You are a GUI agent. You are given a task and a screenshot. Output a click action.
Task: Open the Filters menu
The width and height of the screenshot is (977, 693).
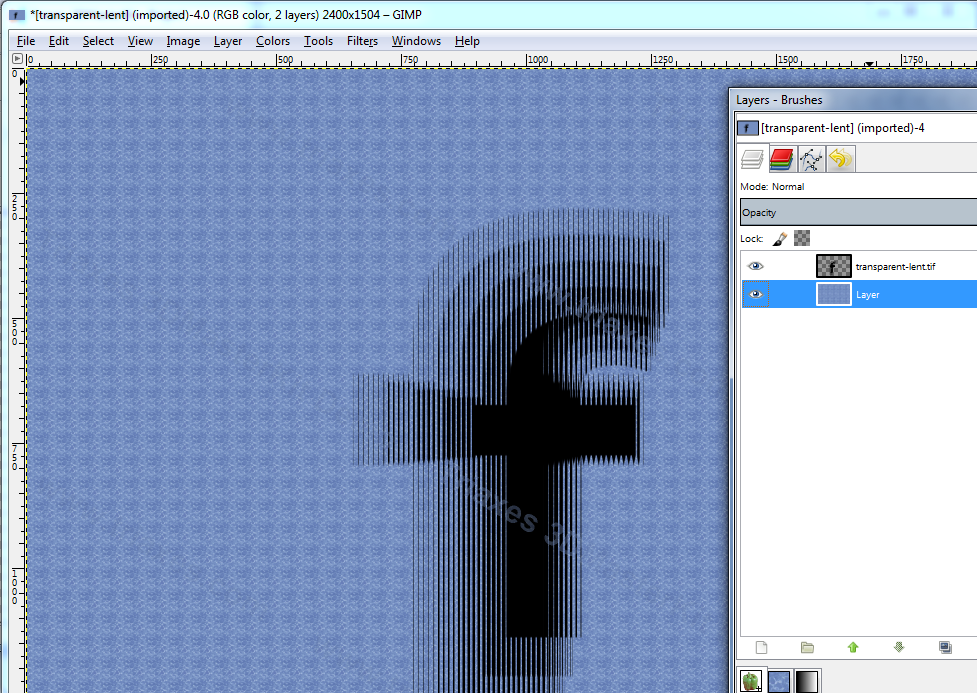[362, 41]
